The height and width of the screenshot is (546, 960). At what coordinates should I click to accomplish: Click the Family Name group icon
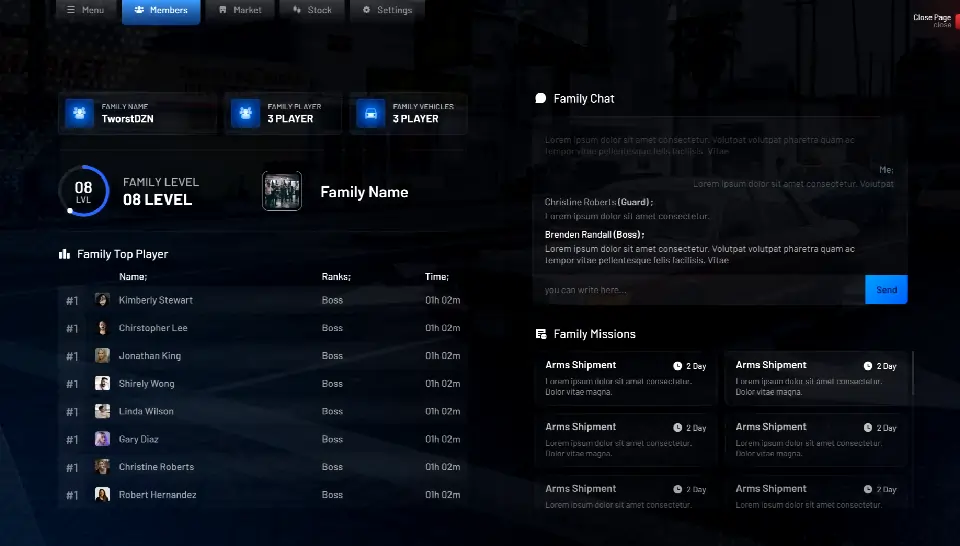79,113
